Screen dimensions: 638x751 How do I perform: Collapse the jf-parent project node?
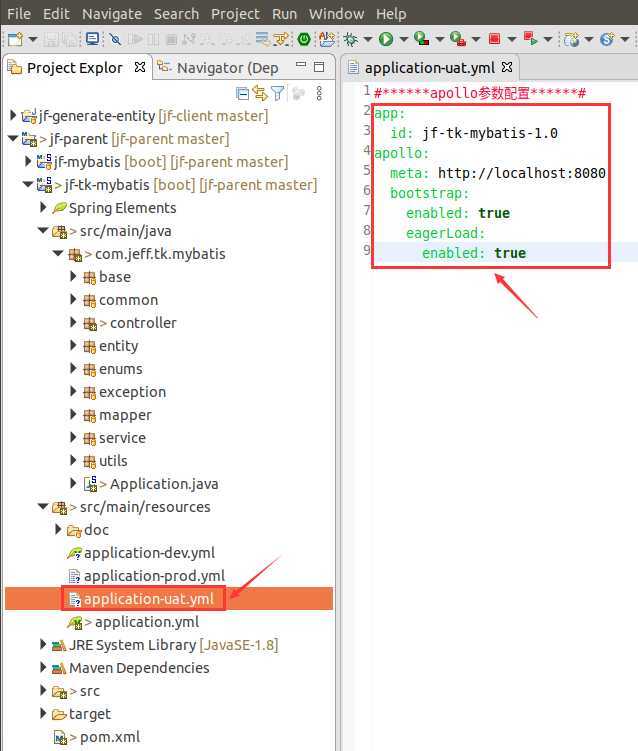(13, 138)
